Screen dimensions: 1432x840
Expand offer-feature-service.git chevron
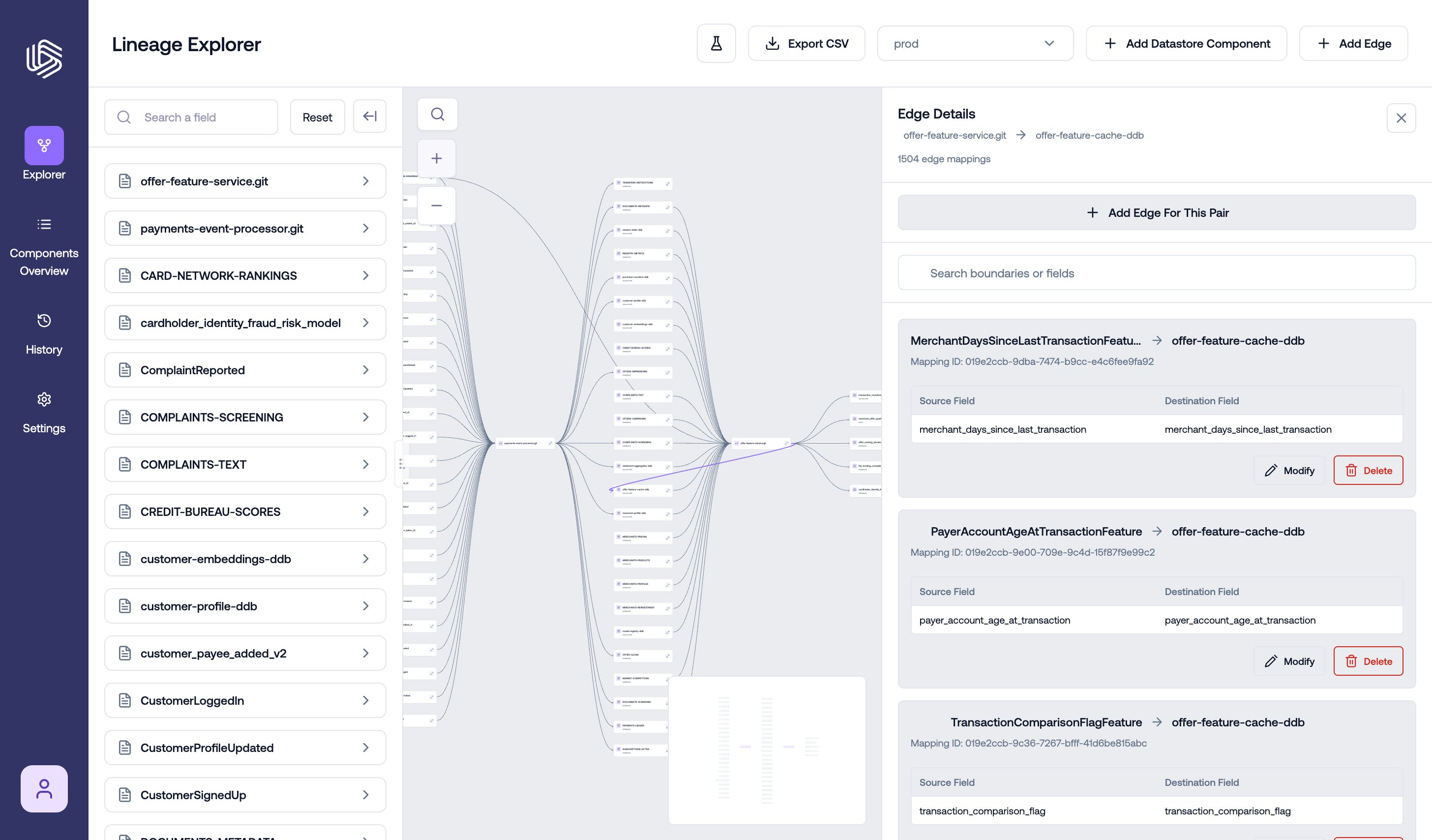(x=365, y=181)
